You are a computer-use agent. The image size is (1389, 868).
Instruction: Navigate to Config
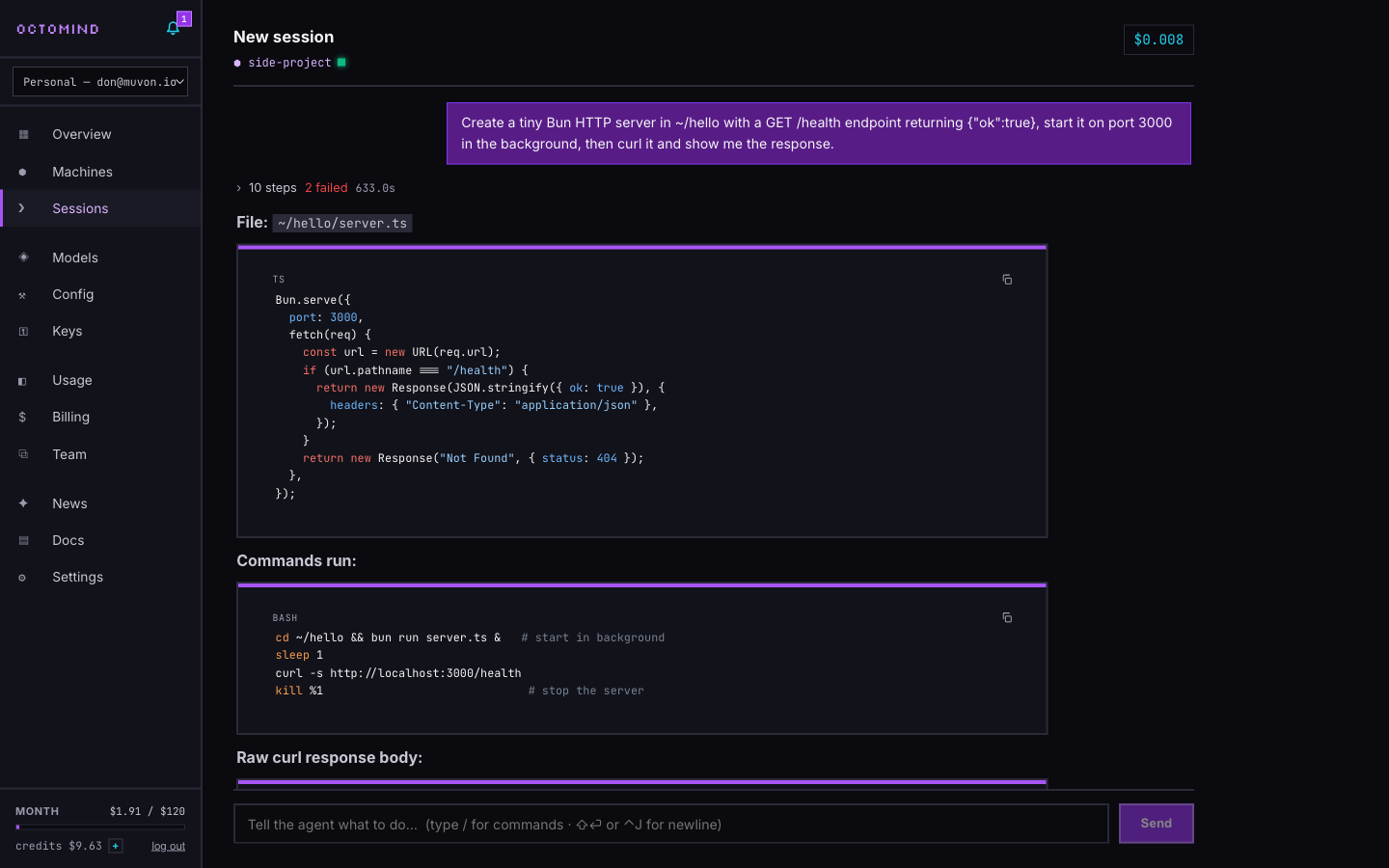click(x=100, y=294)
